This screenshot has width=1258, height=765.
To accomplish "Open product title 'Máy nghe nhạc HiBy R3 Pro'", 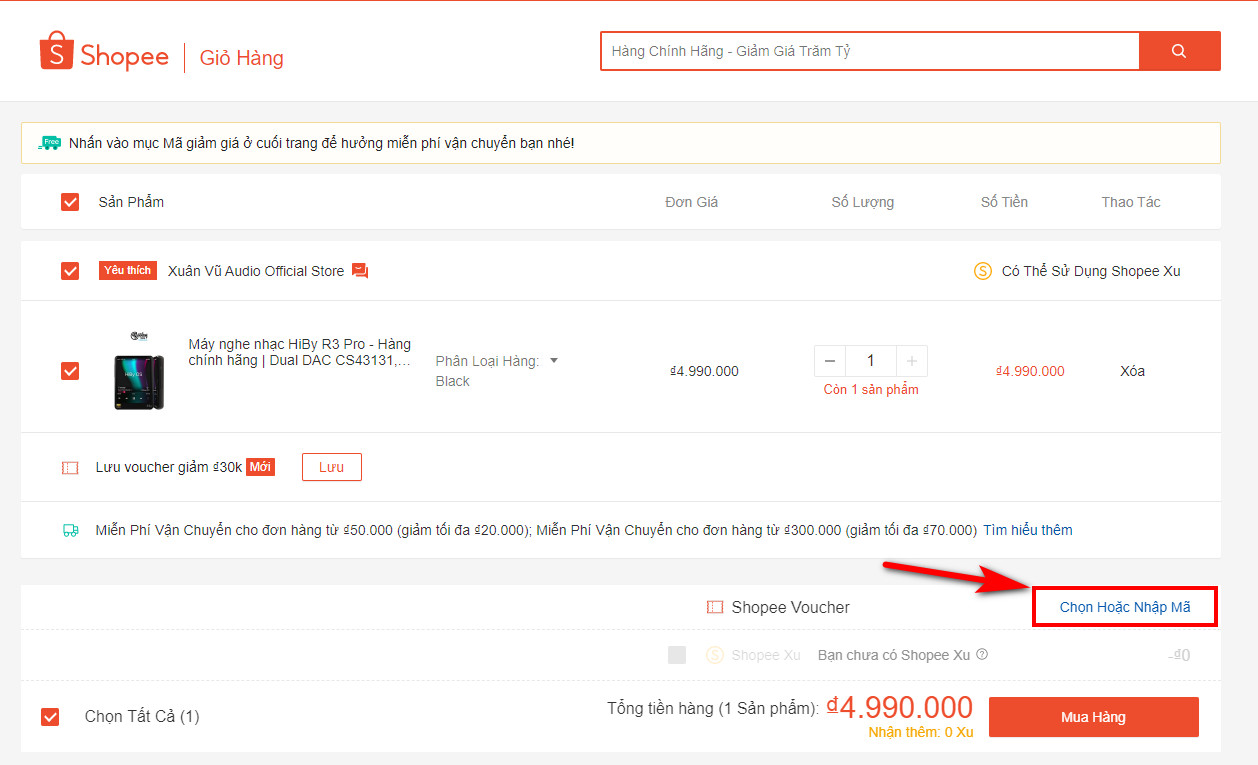I will pyautogui.click(x=299, y=352).
